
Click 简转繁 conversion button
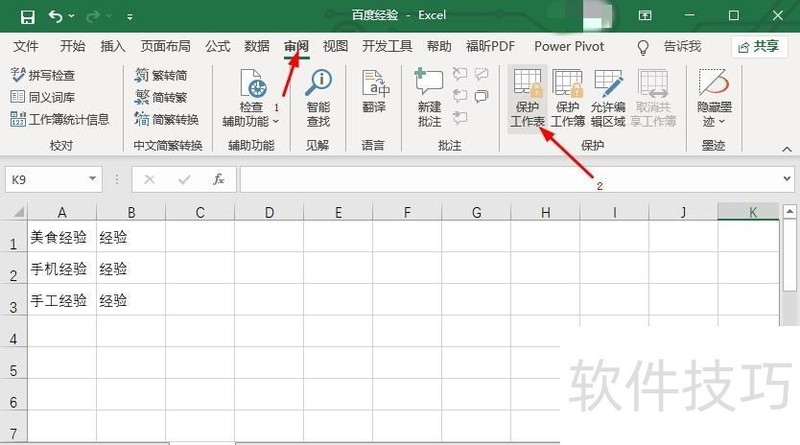(x=161, y=97)
